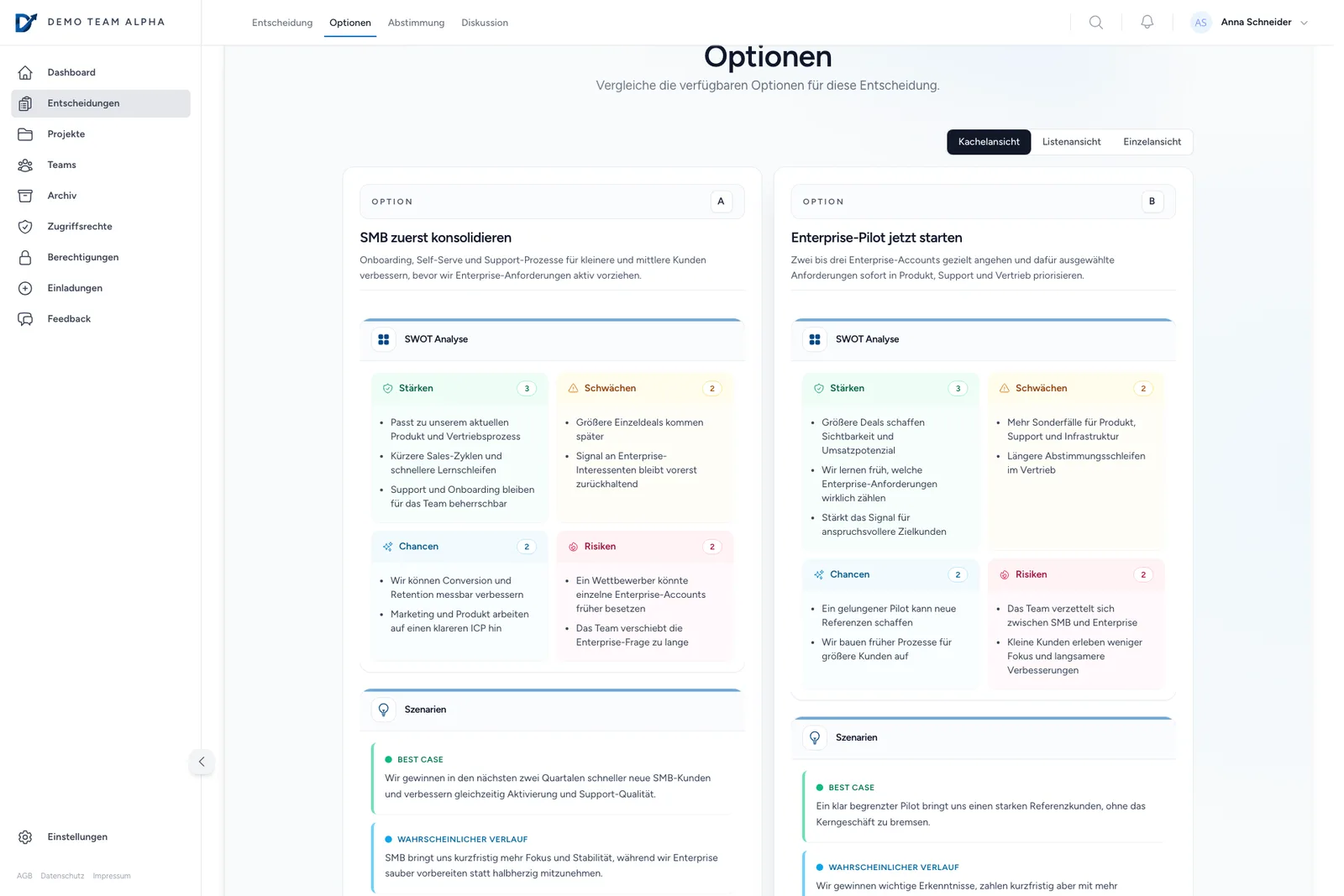Screen dimensions: 1344x896
Task: Click the SWOT Analyse grid icon on Option A
Action: (383, 338)
